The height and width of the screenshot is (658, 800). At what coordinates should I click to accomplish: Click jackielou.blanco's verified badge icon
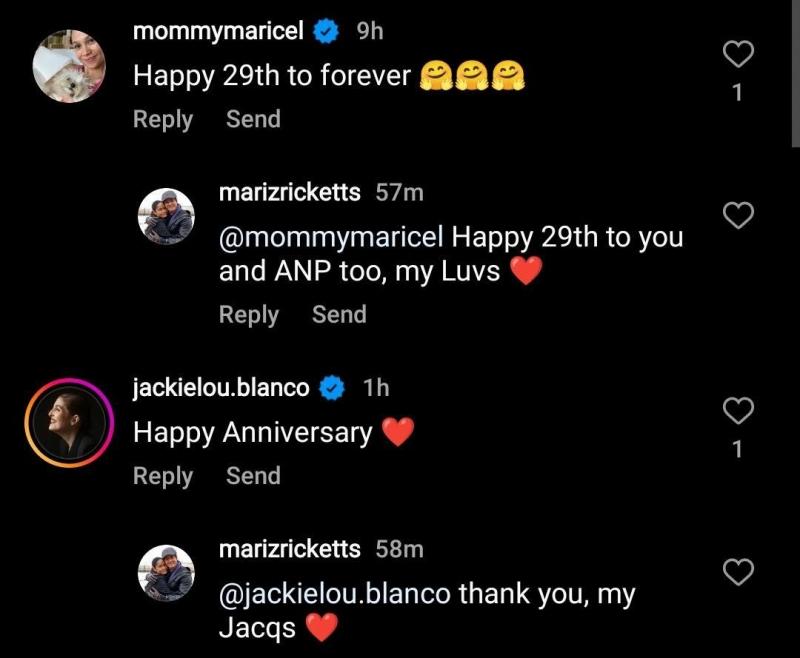point(332,389)
